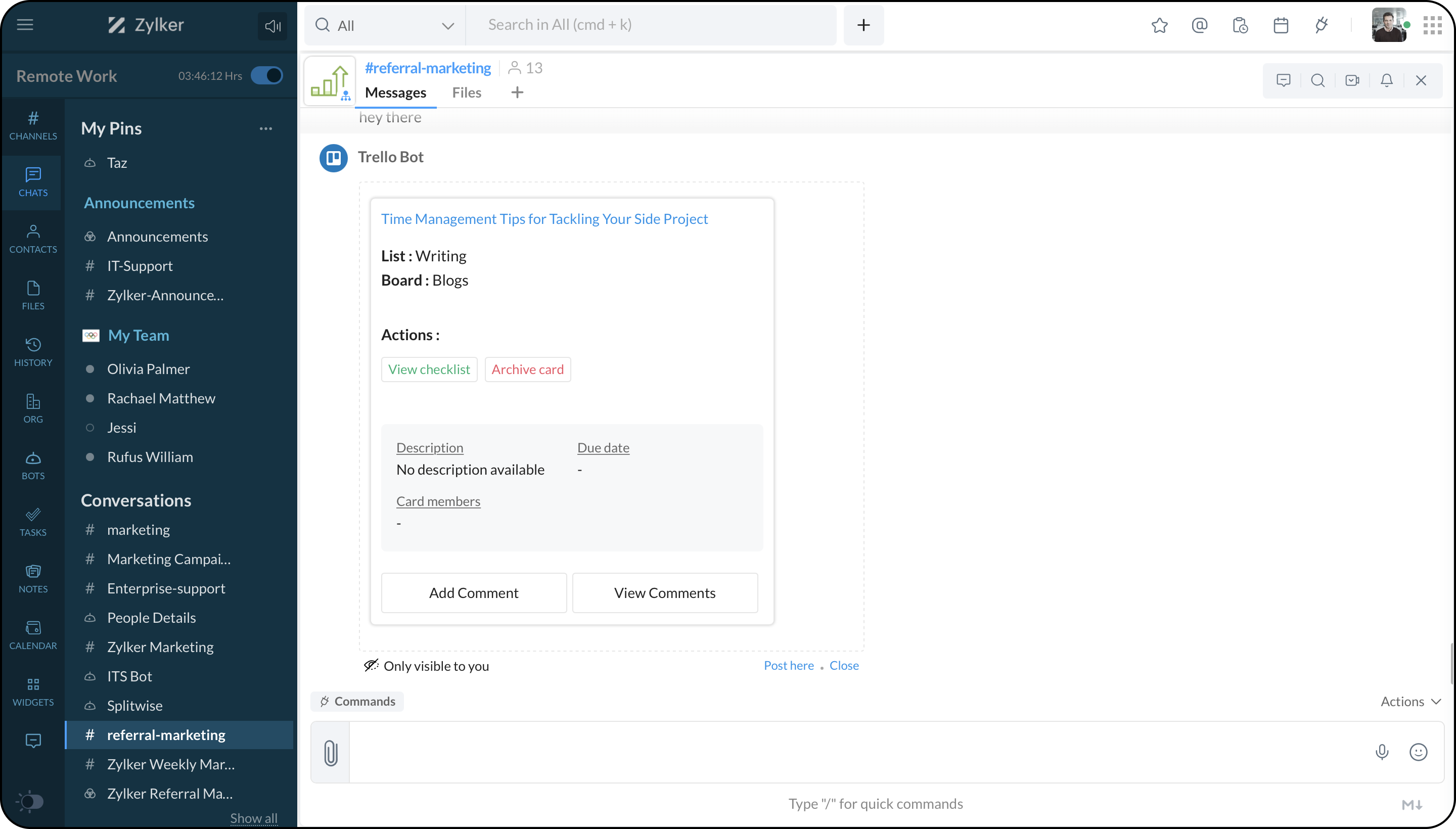Viewport: 1456px width, 829px height.
Task: Click the feedback chat icon in sidebar
Action: click(x=33, y=741)
